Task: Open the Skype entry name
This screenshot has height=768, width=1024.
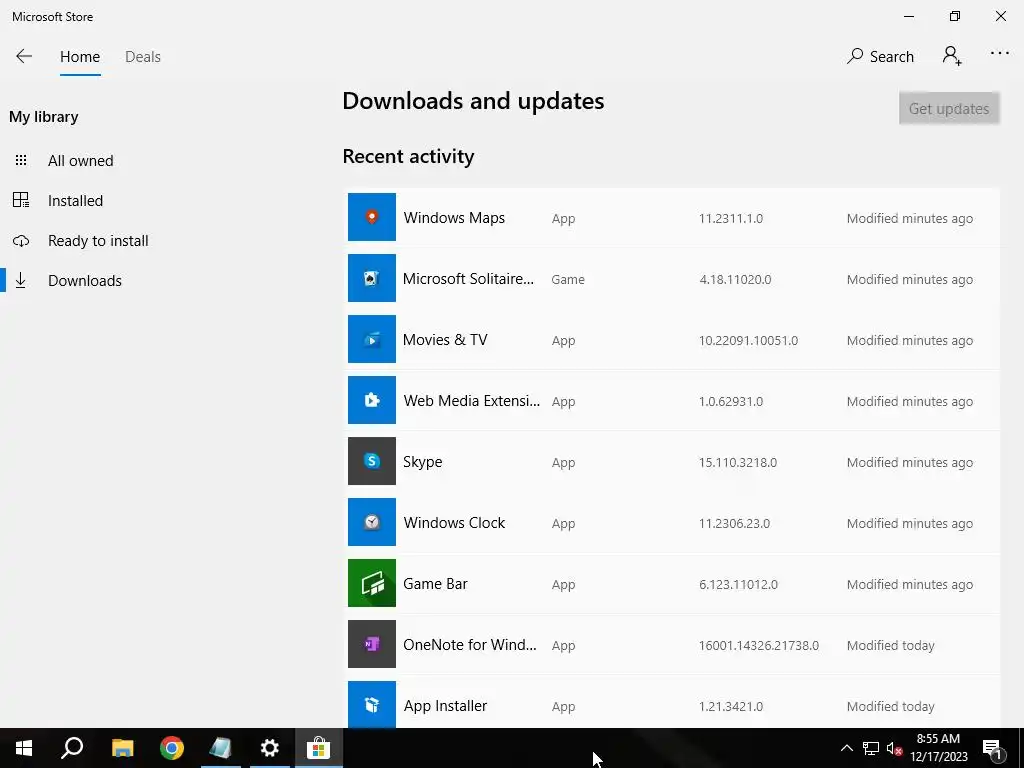Action: click(x=423, y=462)
